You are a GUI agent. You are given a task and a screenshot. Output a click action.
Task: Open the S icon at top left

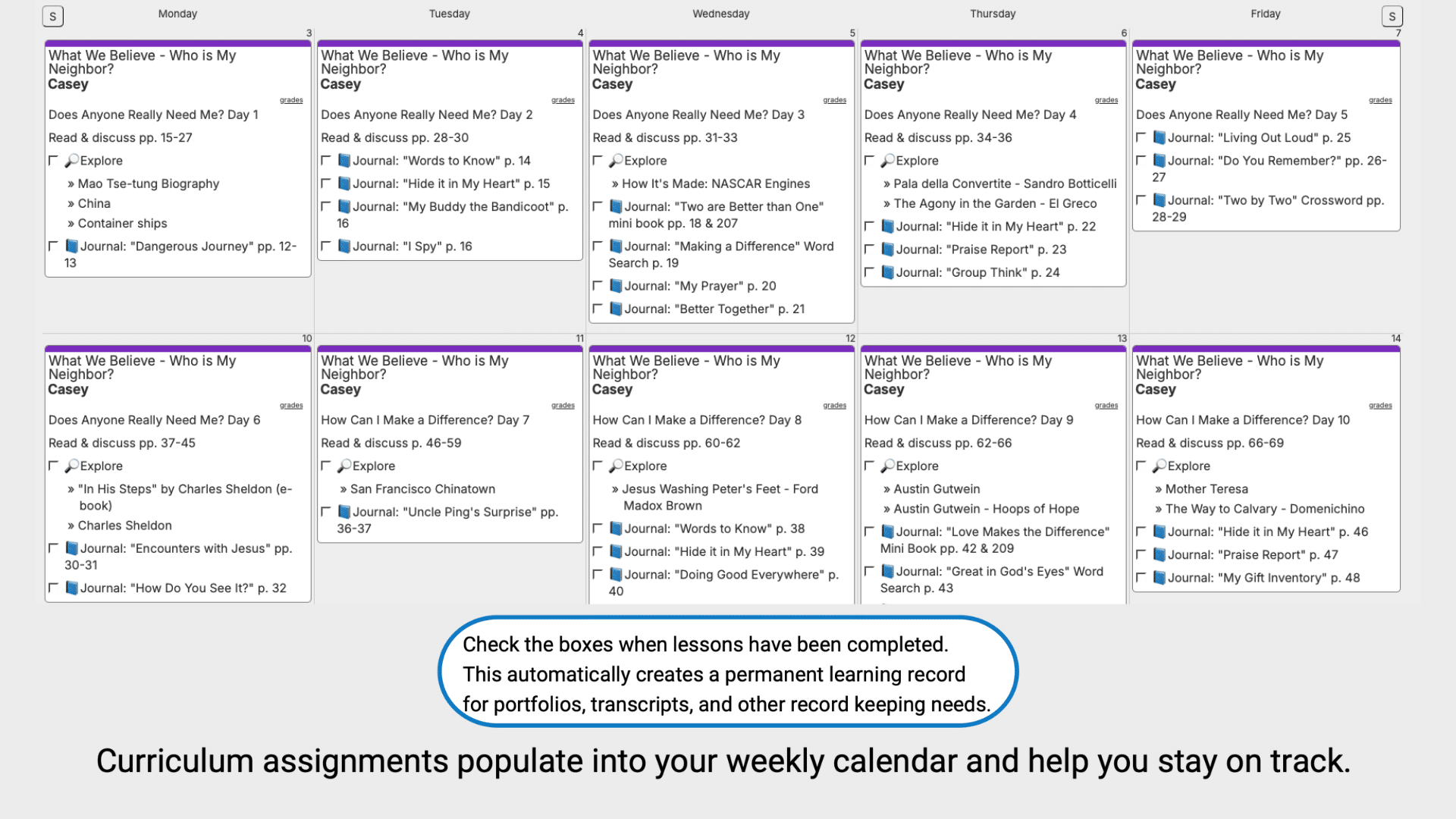click(52, 15)
